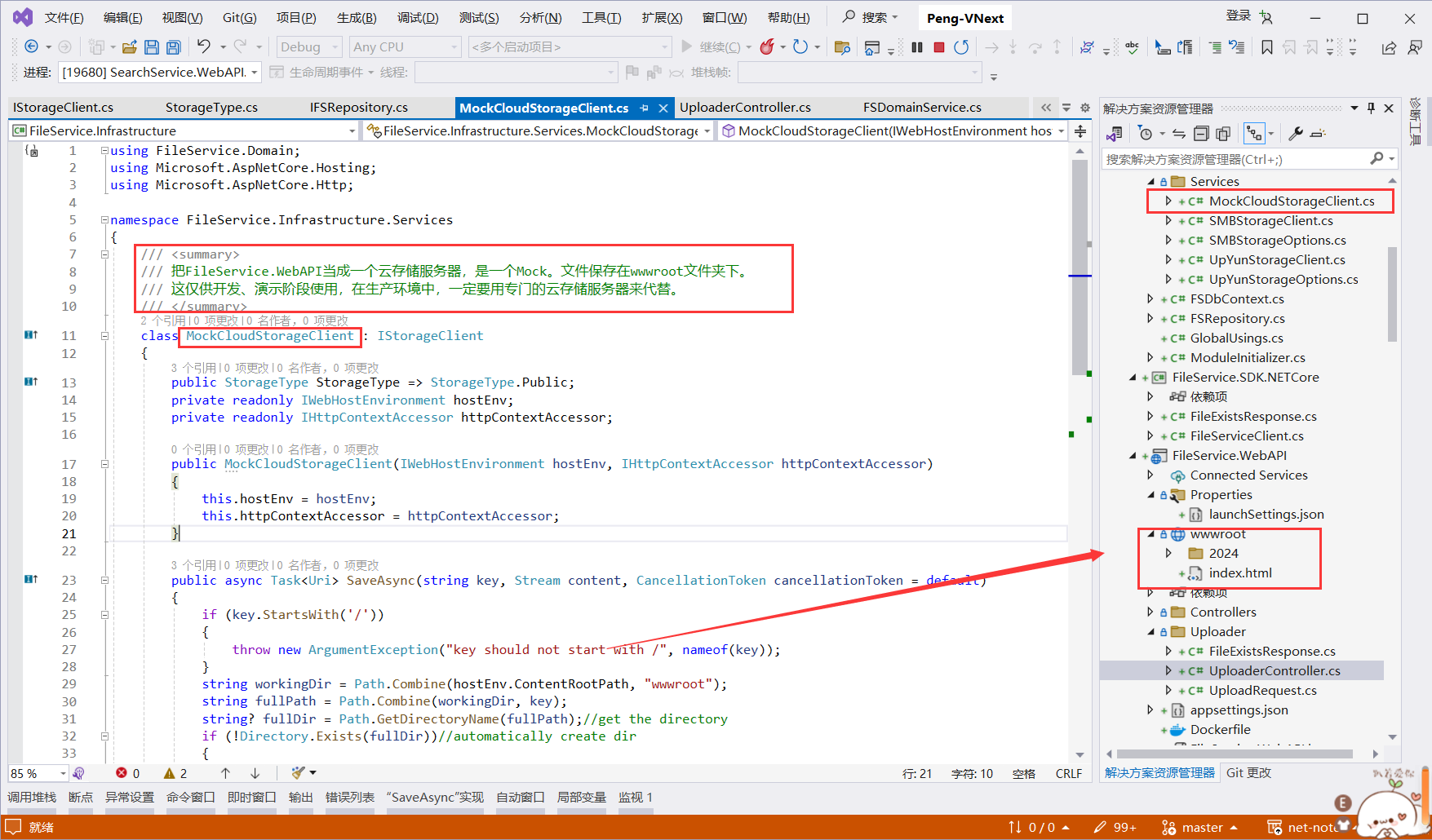Open the startup projects dropdown
1432x840 pixels.
pyautogui.click(x=570, y=47)
